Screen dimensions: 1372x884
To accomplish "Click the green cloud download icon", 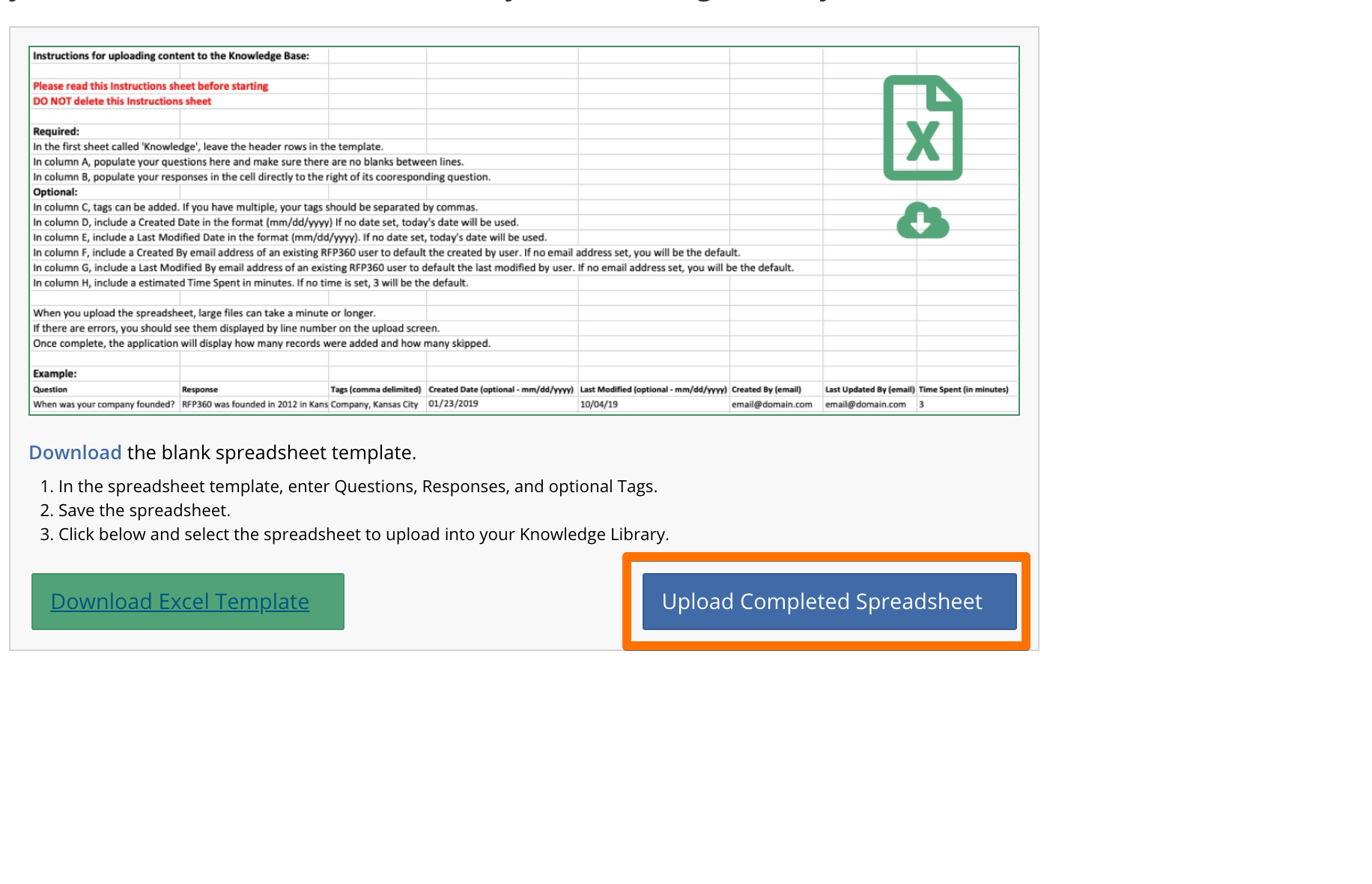I will 923,220.
